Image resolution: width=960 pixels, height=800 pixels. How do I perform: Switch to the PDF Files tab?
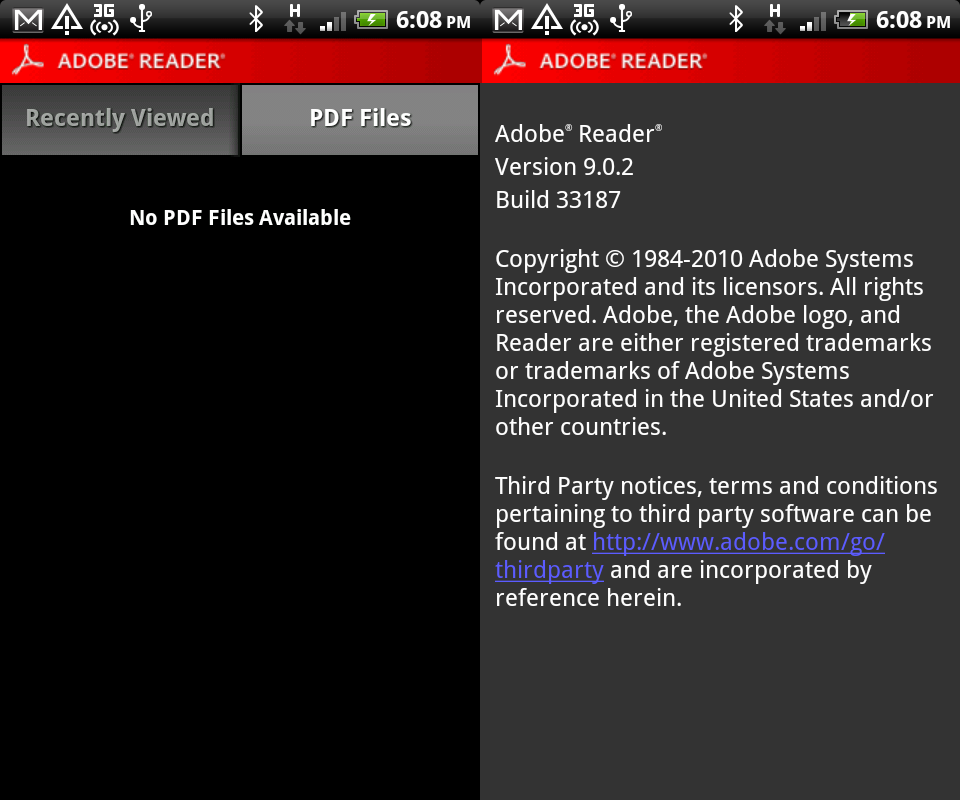pyautogui.click(x=360, y=119)
